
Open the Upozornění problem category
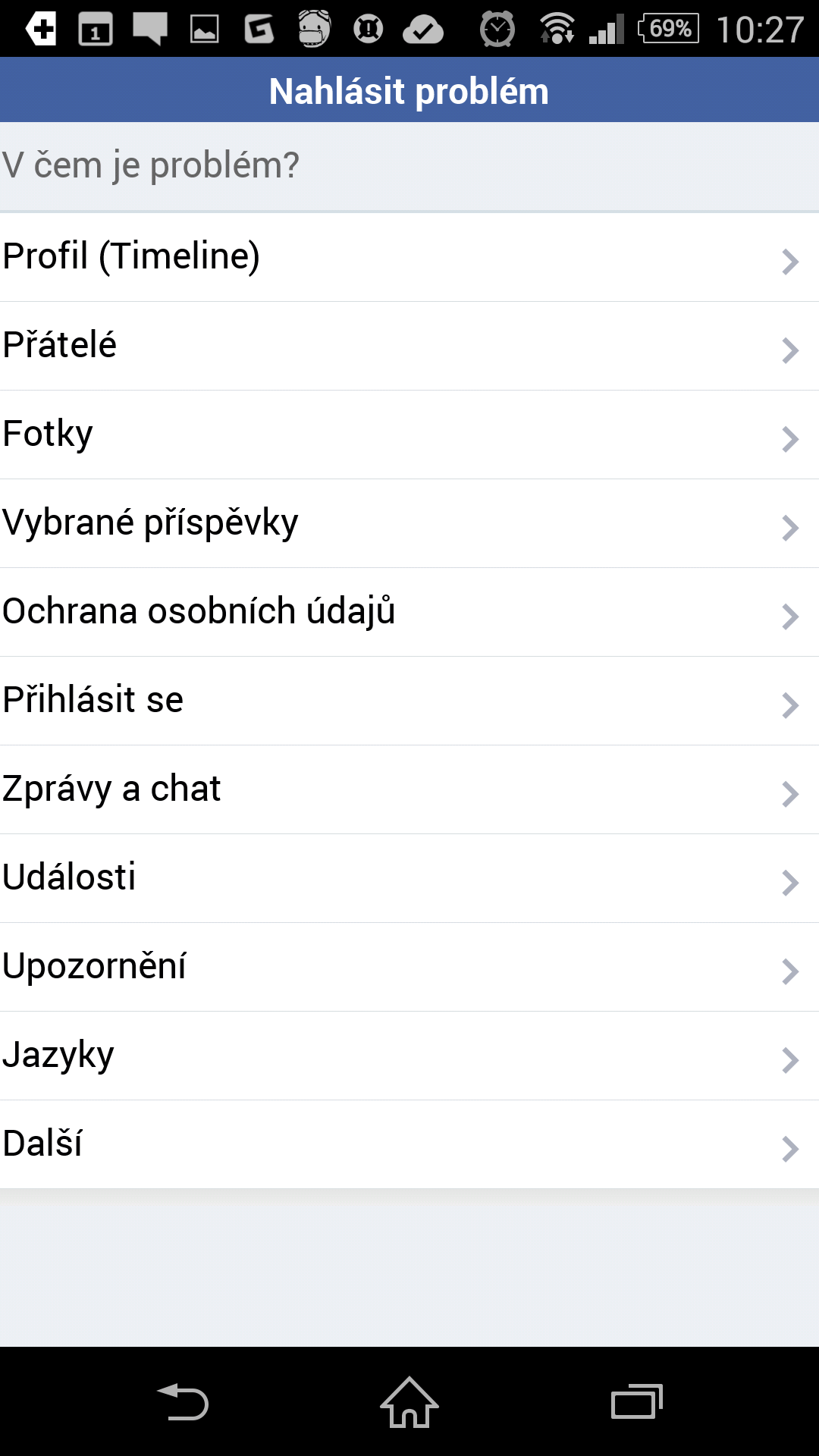pyautogui.click(x=409, y=968)
